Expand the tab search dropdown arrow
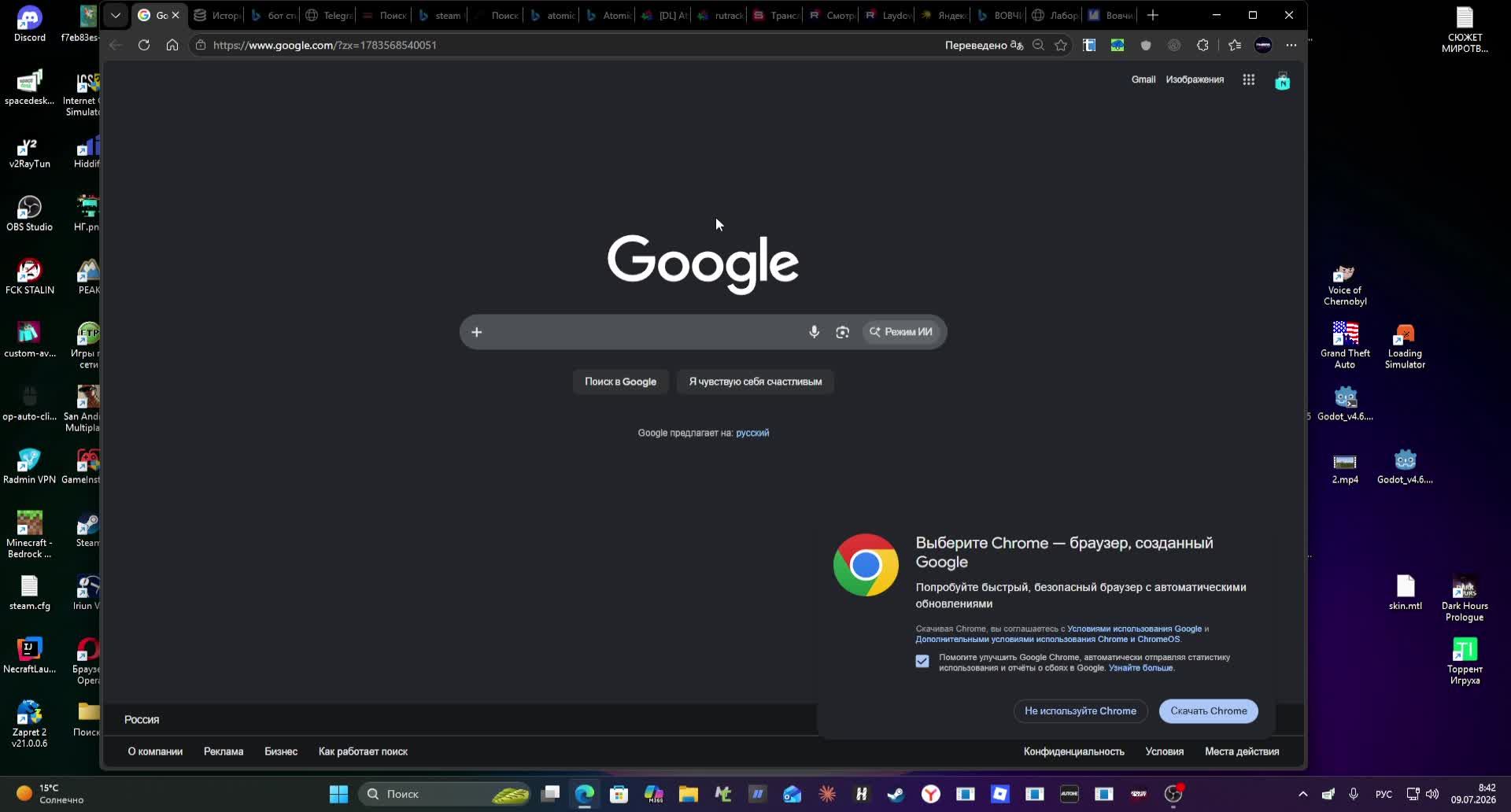Image resolution: width=1511 pixels, height=812 pixels. 116,15
